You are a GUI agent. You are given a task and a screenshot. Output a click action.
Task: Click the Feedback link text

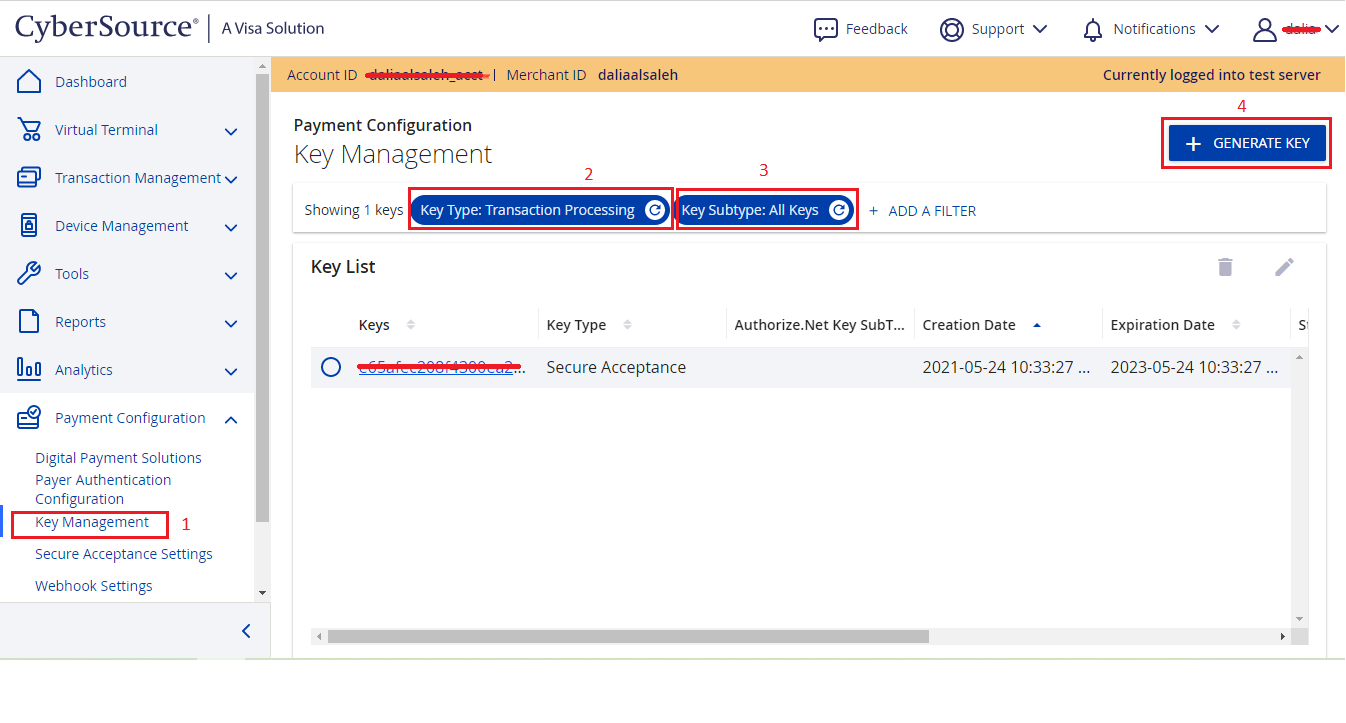[877, 29]
